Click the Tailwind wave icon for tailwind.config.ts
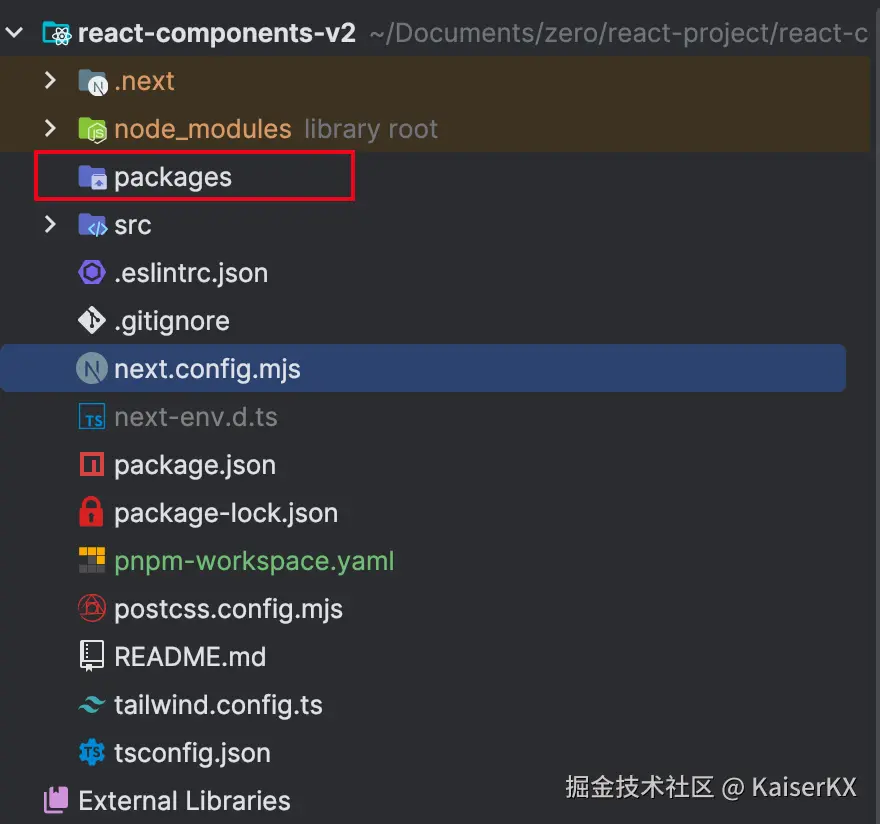 pos(92,705)
